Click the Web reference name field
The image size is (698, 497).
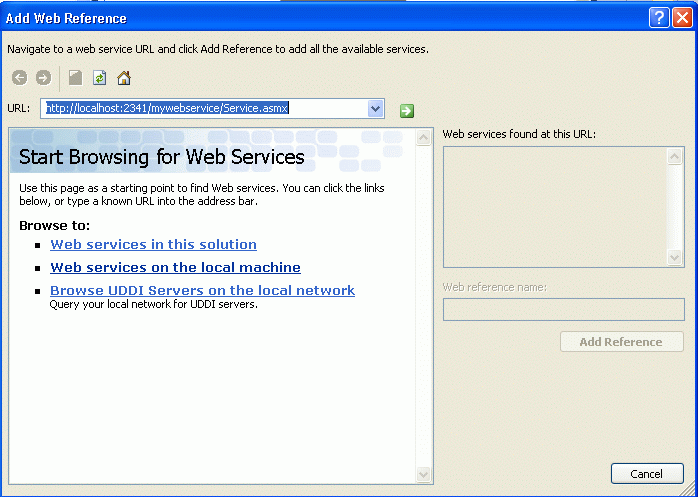(563, 309)
